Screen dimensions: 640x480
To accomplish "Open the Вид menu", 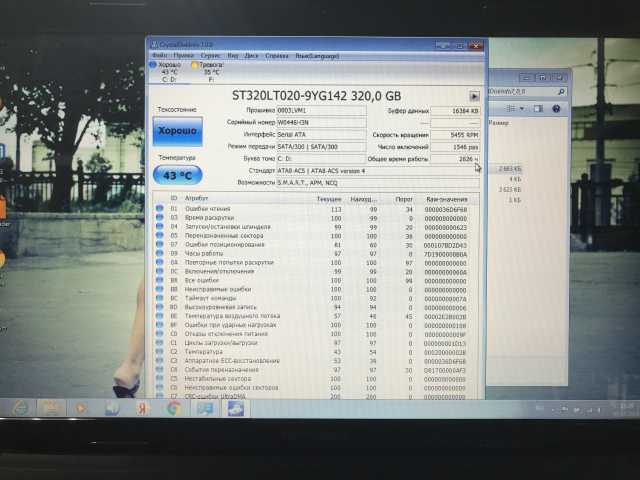I will [233, 56].
